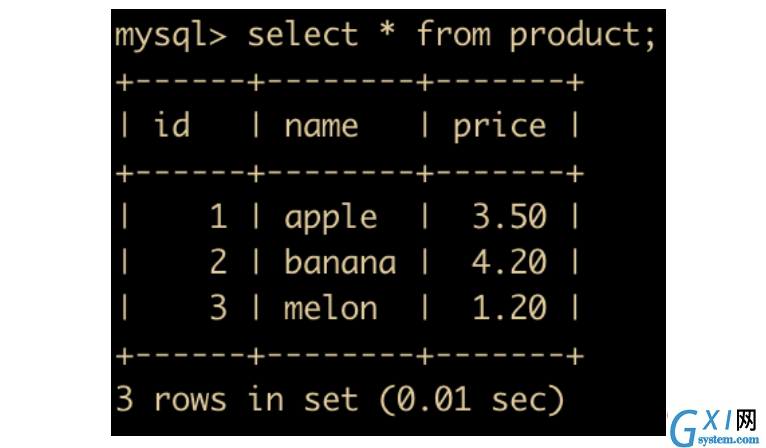This screenshot has width=766, height=448.
Task: Click the 'melon' name cell
Action: pyautogui.click(x=331, y=308)
